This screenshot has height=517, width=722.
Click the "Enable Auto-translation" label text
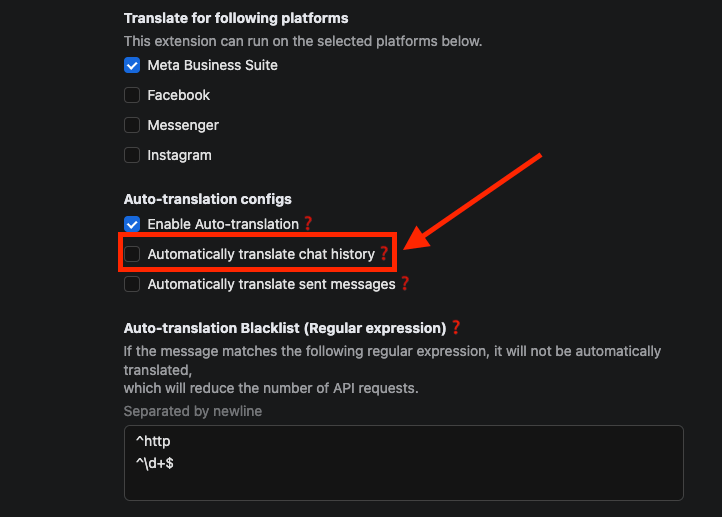click(x=223, y=224)
